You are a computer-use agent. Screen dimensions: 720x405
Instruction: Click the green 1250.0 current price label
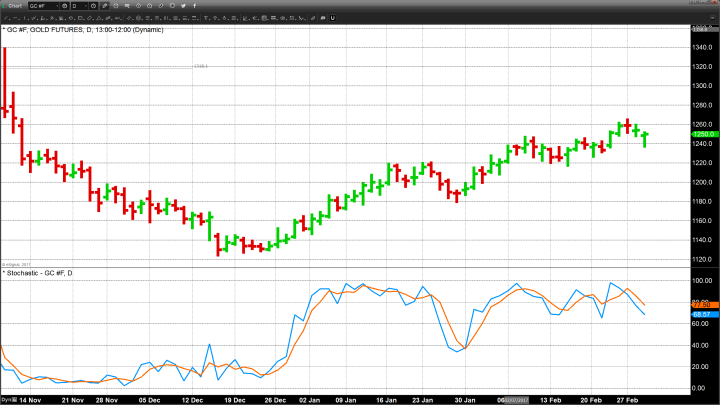701,133
